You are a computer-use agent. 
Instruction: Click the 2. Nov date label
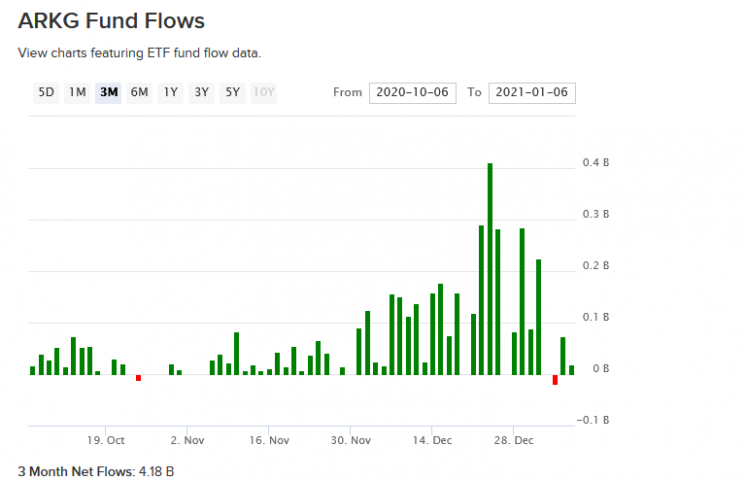click(187, 441)
